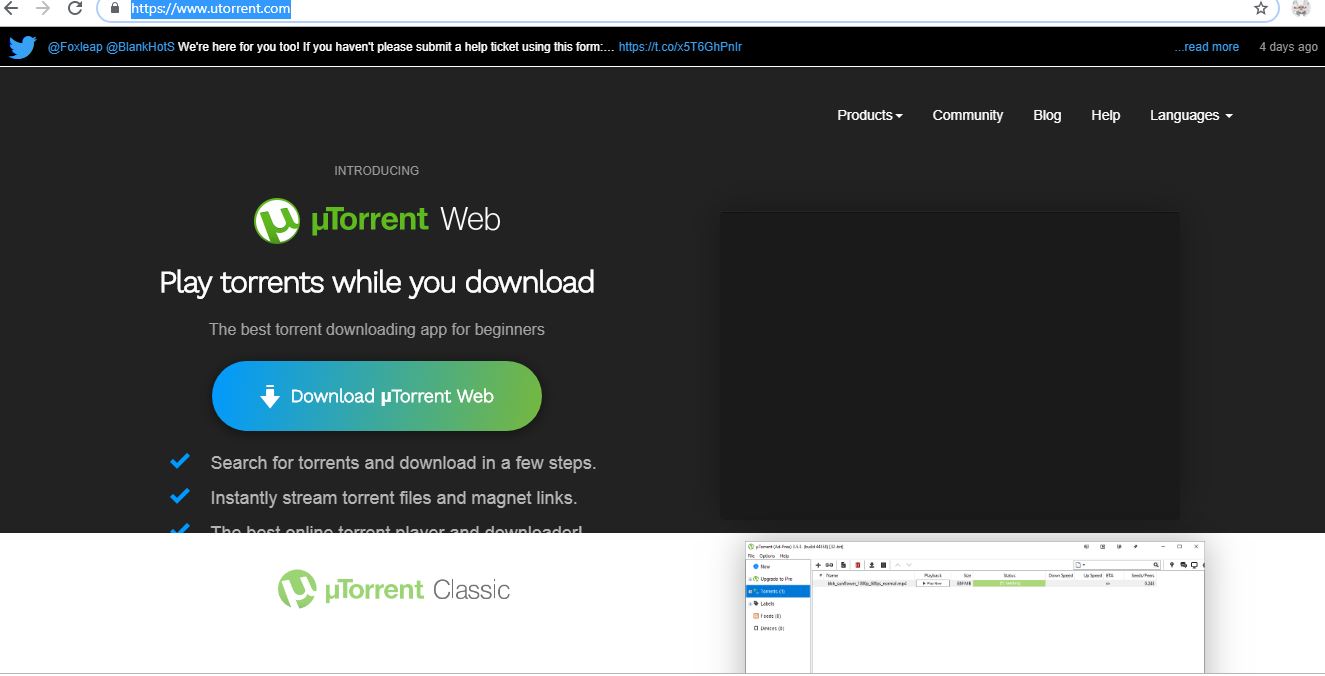
Task: Go back with the browser back arrow
Action: pyautogui.click(x=12, y=8)
